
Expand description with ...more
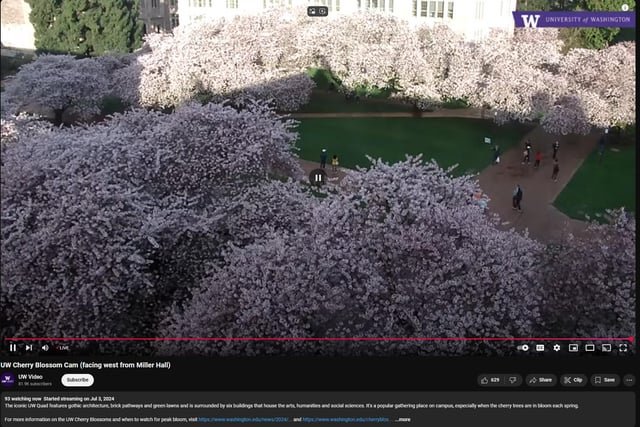[x=403, y=420]
